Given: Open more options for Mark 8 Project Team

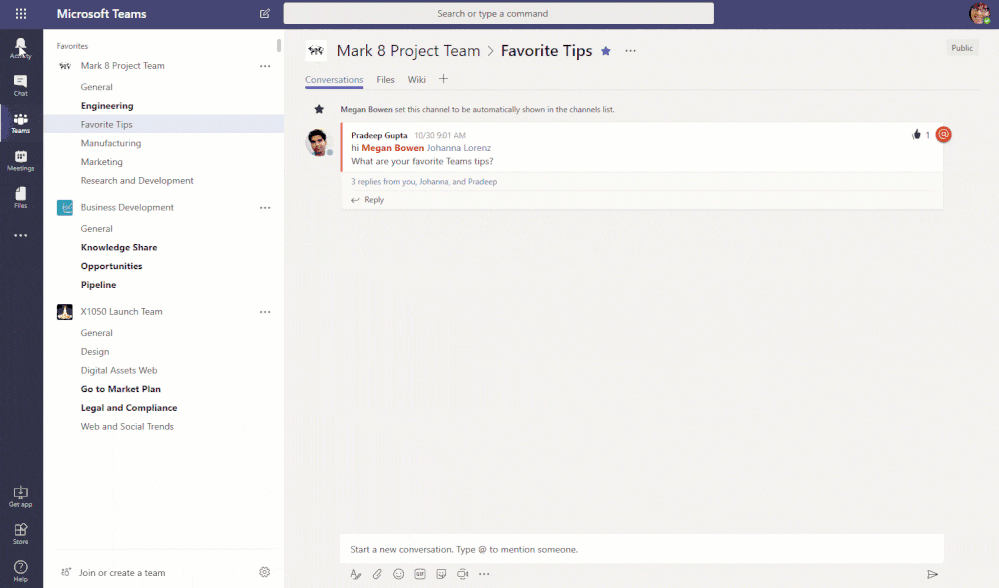Looking at the screenshot, I should [265, 66].
